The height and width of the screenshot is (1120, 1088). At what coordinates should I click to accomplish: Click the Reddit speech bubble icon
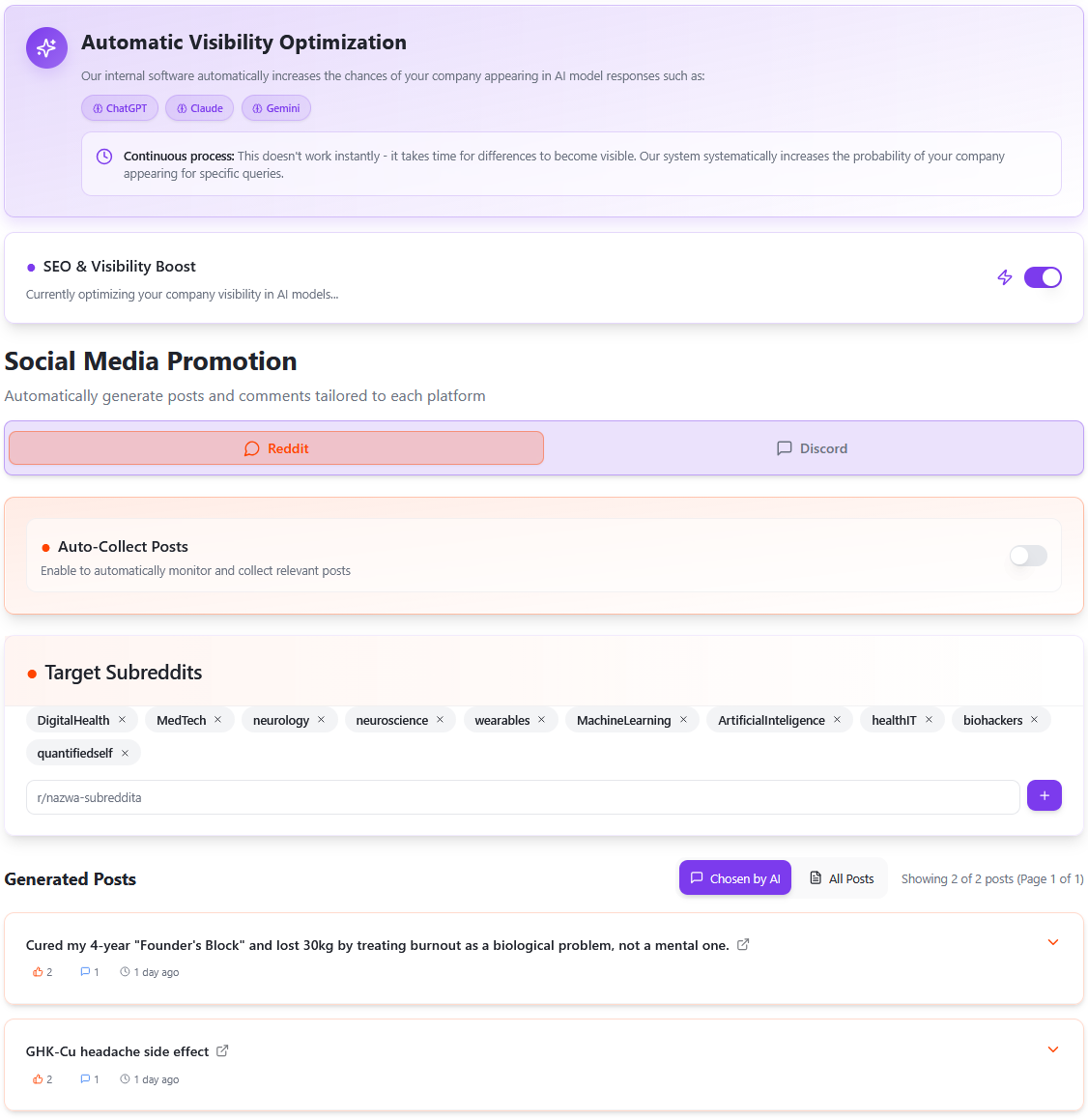(251, 448)
